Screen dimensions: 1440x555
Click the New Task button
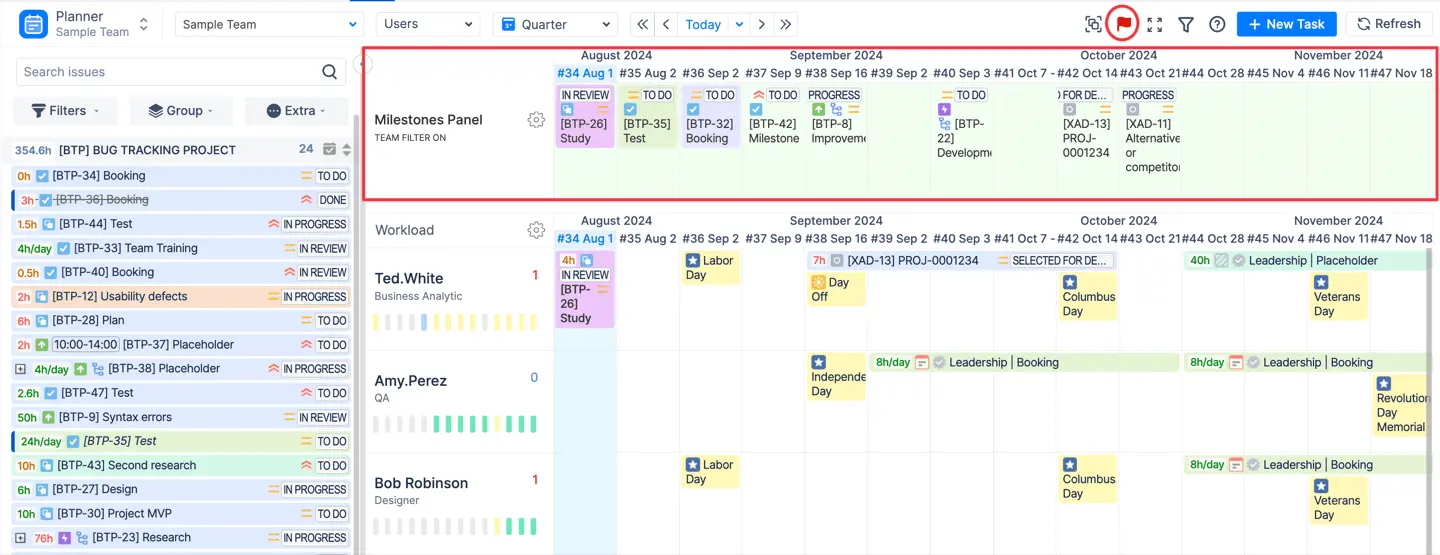point(1286,24)
